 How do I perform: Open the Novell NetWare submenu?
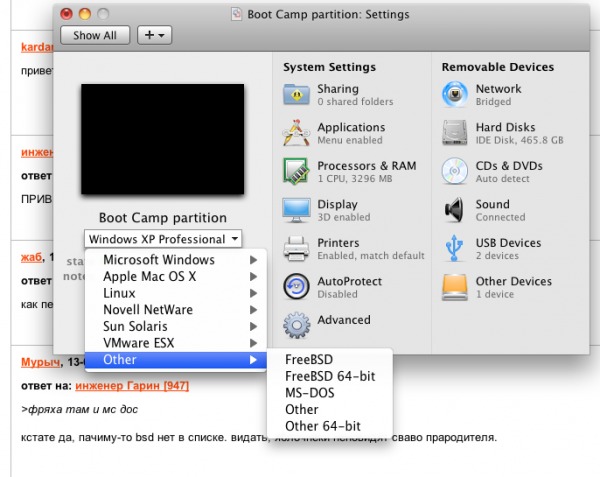click(176, 310)
